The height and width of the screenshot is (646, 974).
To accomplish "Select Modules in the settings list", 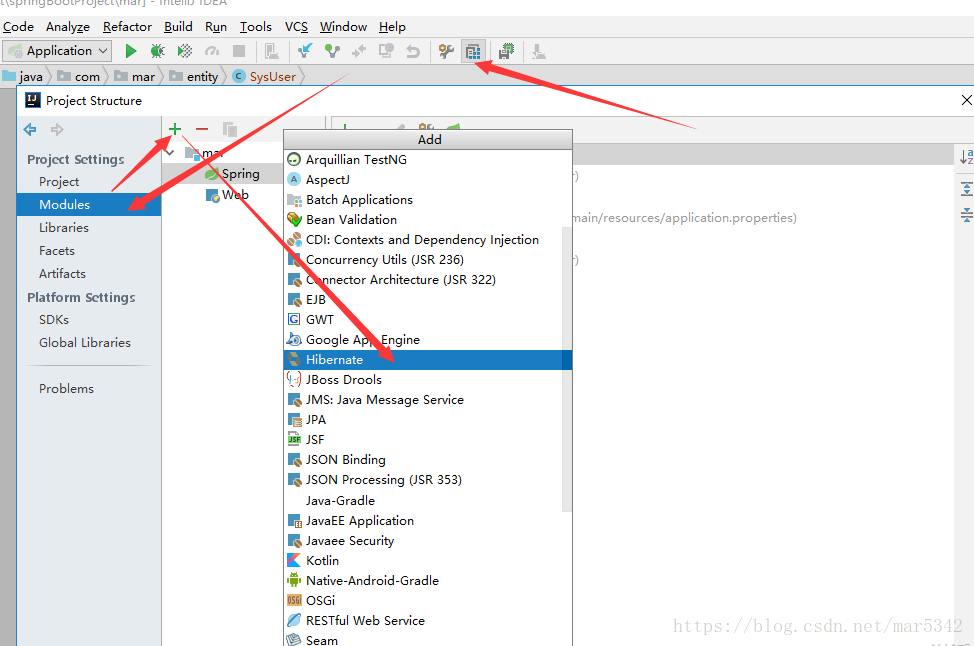I will pyautogui.click(x=89, y=204).
